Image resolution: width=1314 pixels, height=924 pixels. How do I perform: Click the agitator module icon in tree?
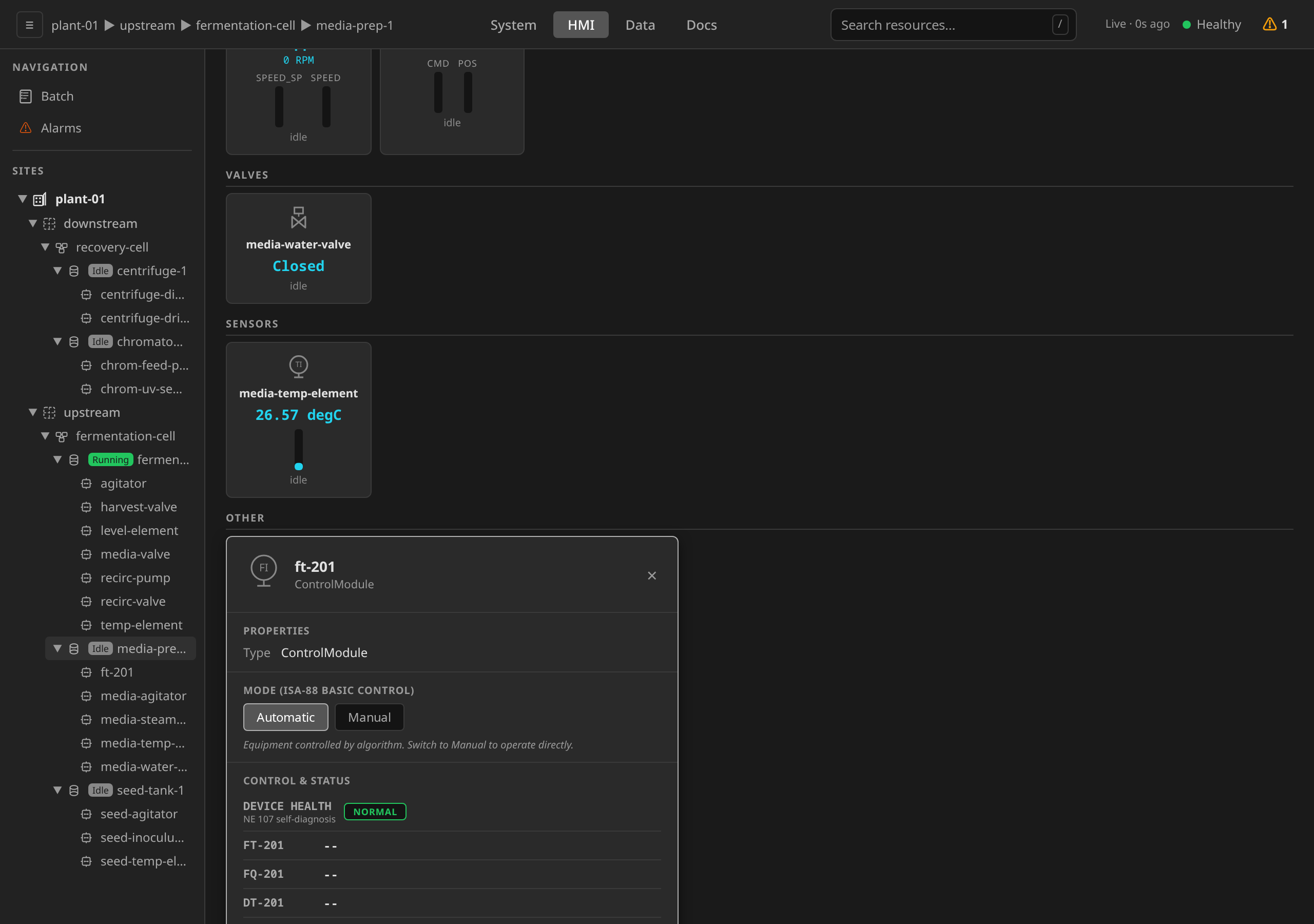(x=86, y=483)
